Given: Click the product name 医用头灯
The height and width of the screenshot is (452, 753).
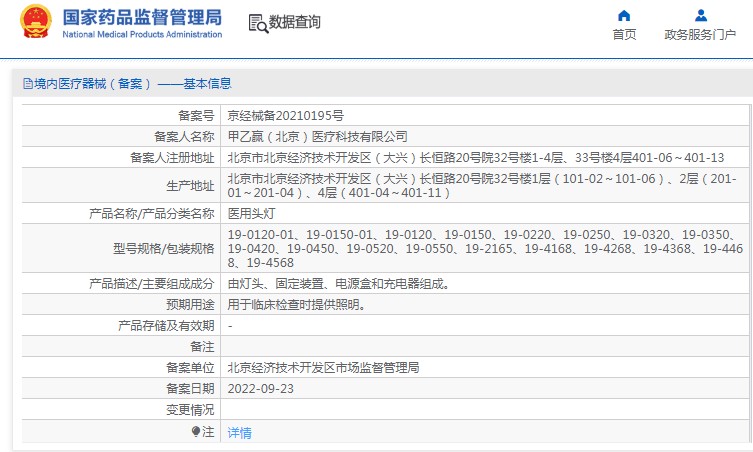Looking at the screenshot, I should (x=250, y=213).
